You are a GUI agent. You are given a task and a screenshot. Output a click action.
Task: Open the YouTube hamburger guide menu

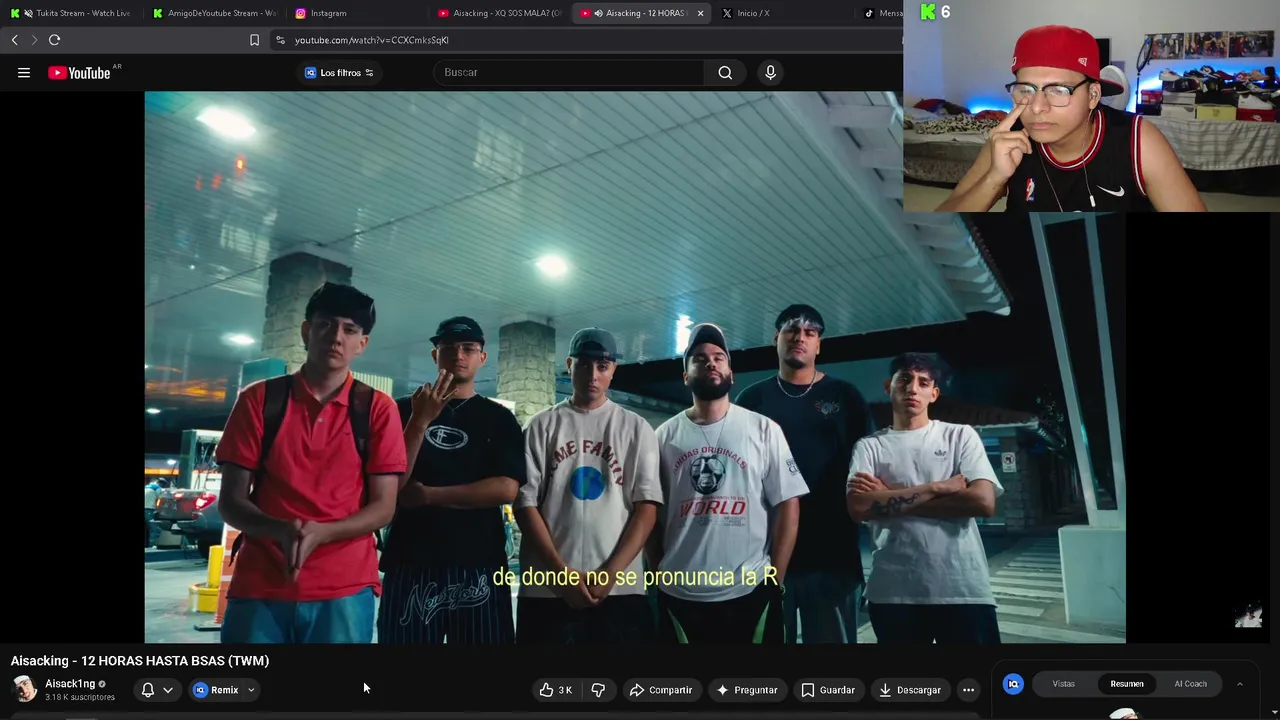(x=24, y=72)
